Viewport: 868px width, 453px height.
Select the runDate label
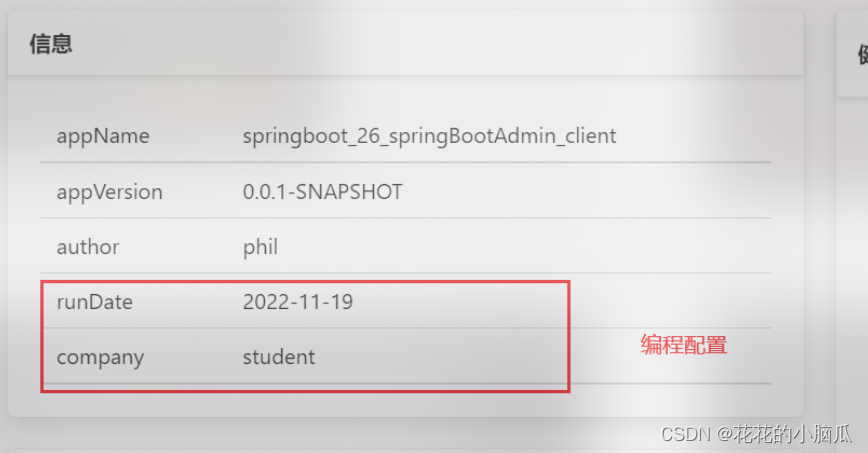(x=94, y=302)
